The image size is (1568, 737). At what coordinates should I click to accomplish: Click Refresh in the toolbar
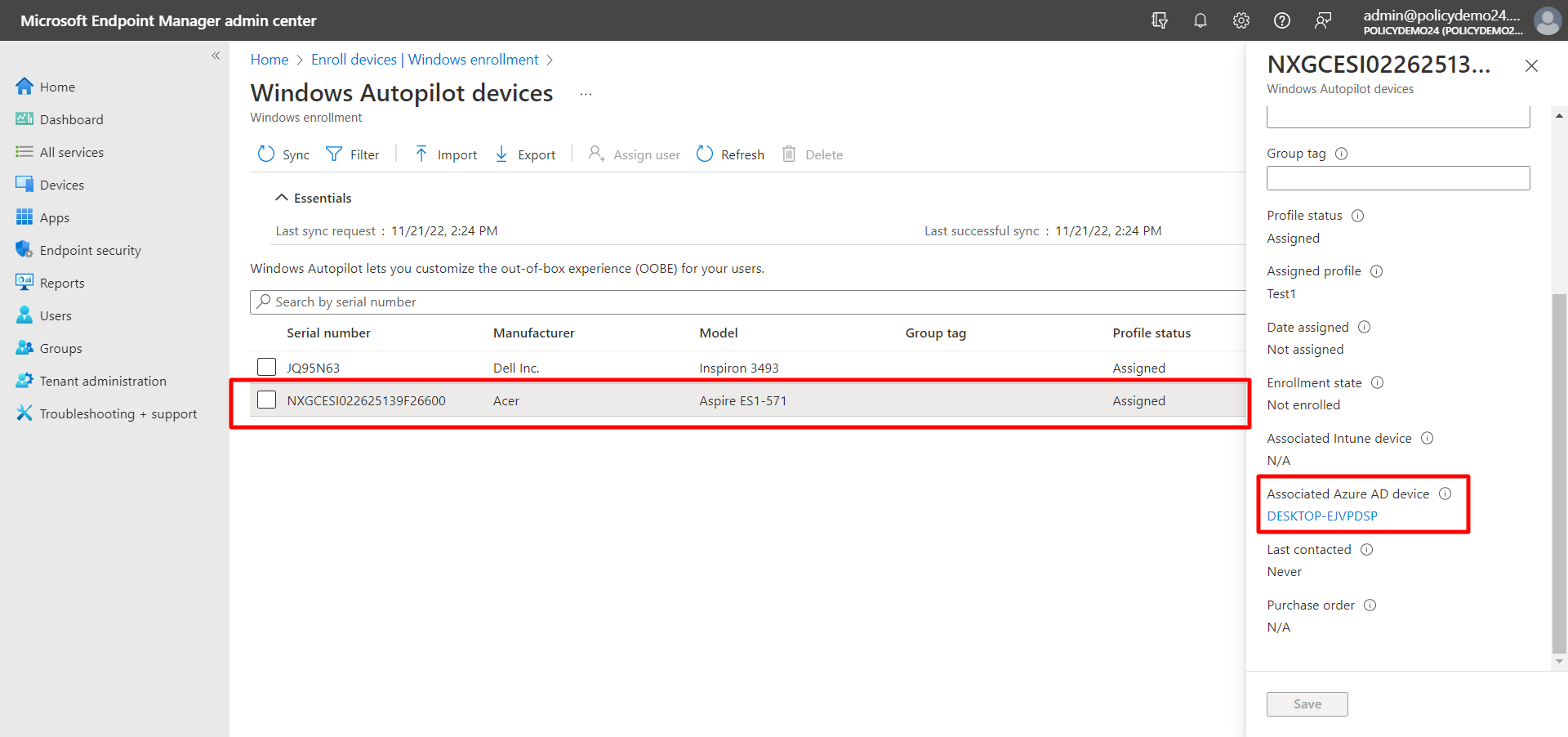[731, 154]
